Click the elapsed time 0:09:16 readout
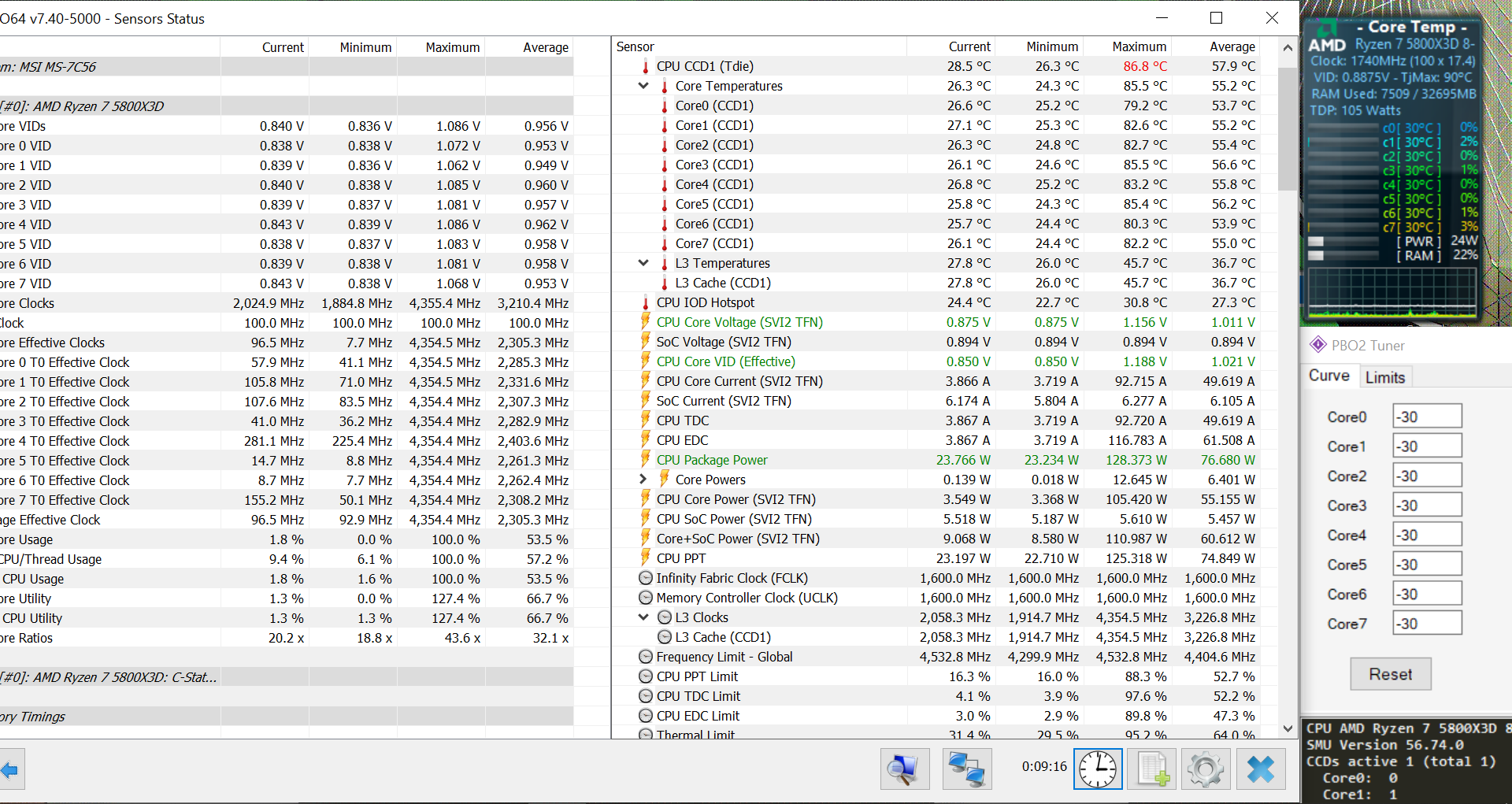 click(x=1044, y=767)
